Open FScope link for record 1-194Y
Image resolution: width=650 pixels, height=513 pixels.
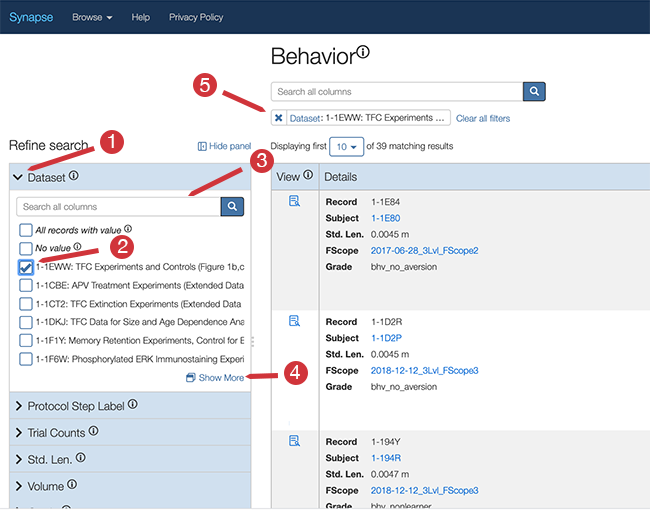(x=424, y=491)
